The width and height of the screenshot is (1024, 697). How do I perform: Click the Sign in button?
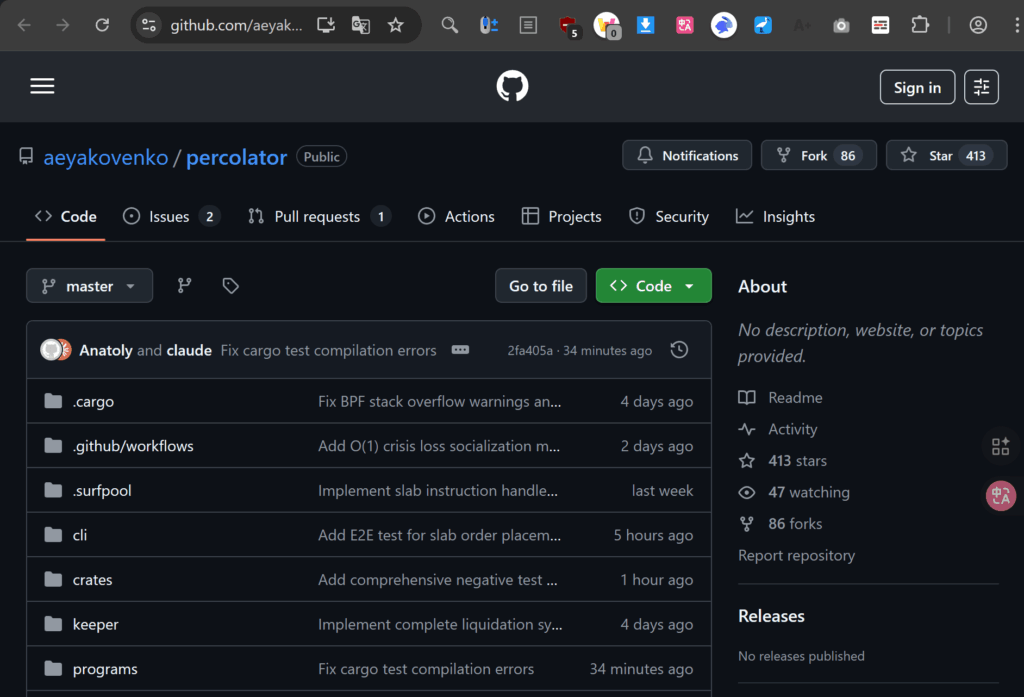coord(917,87)
